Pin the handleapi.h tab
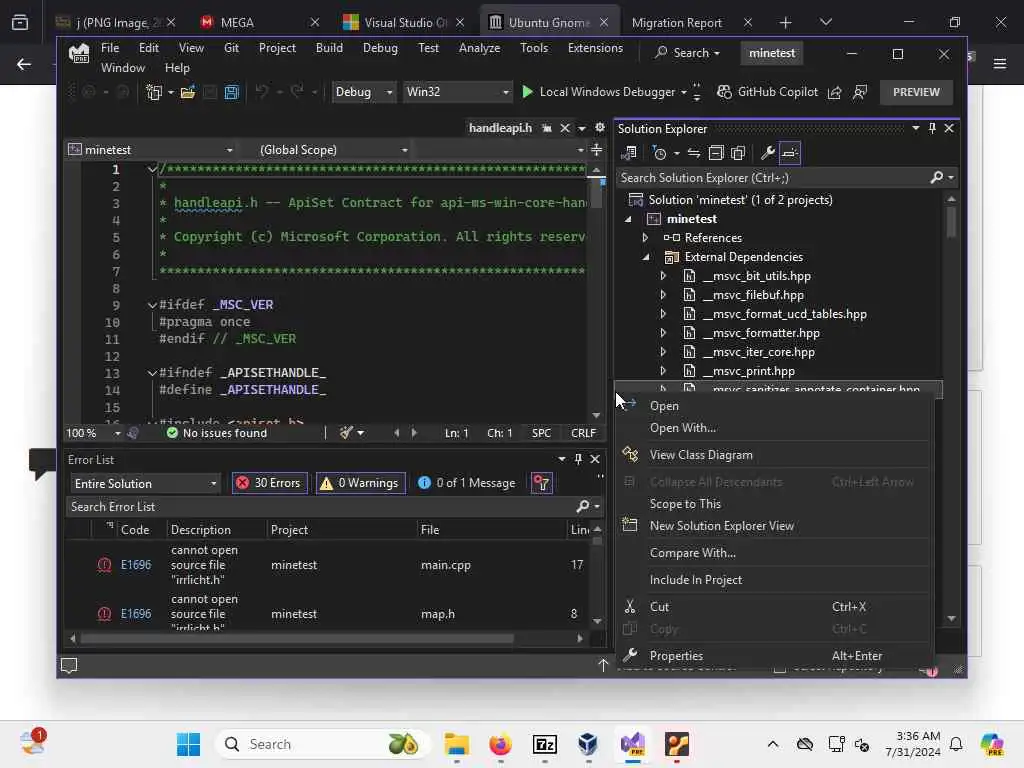 pyautogui.click(x=547, y=128)
